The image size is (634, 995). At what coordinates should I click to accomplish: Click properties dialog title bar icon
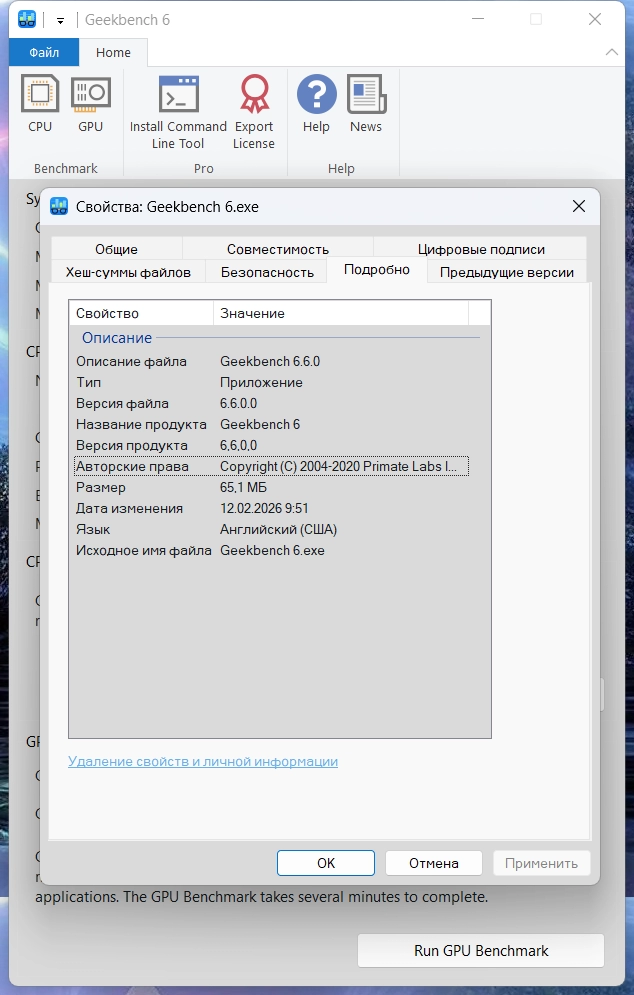[59, 206]
